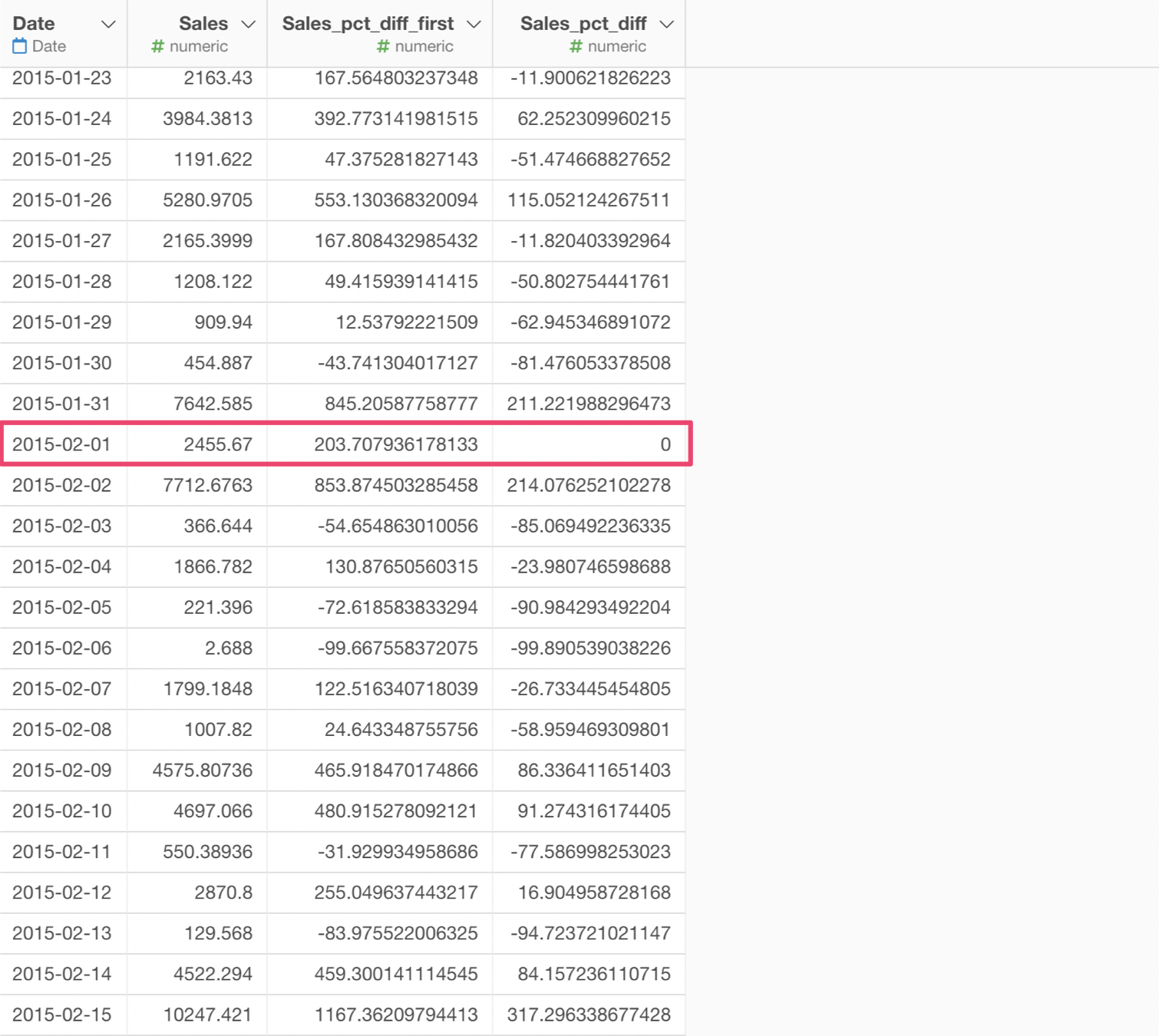Click Sales value 366.644
The image size is (1159, 1036).
[x=218, y=526]
